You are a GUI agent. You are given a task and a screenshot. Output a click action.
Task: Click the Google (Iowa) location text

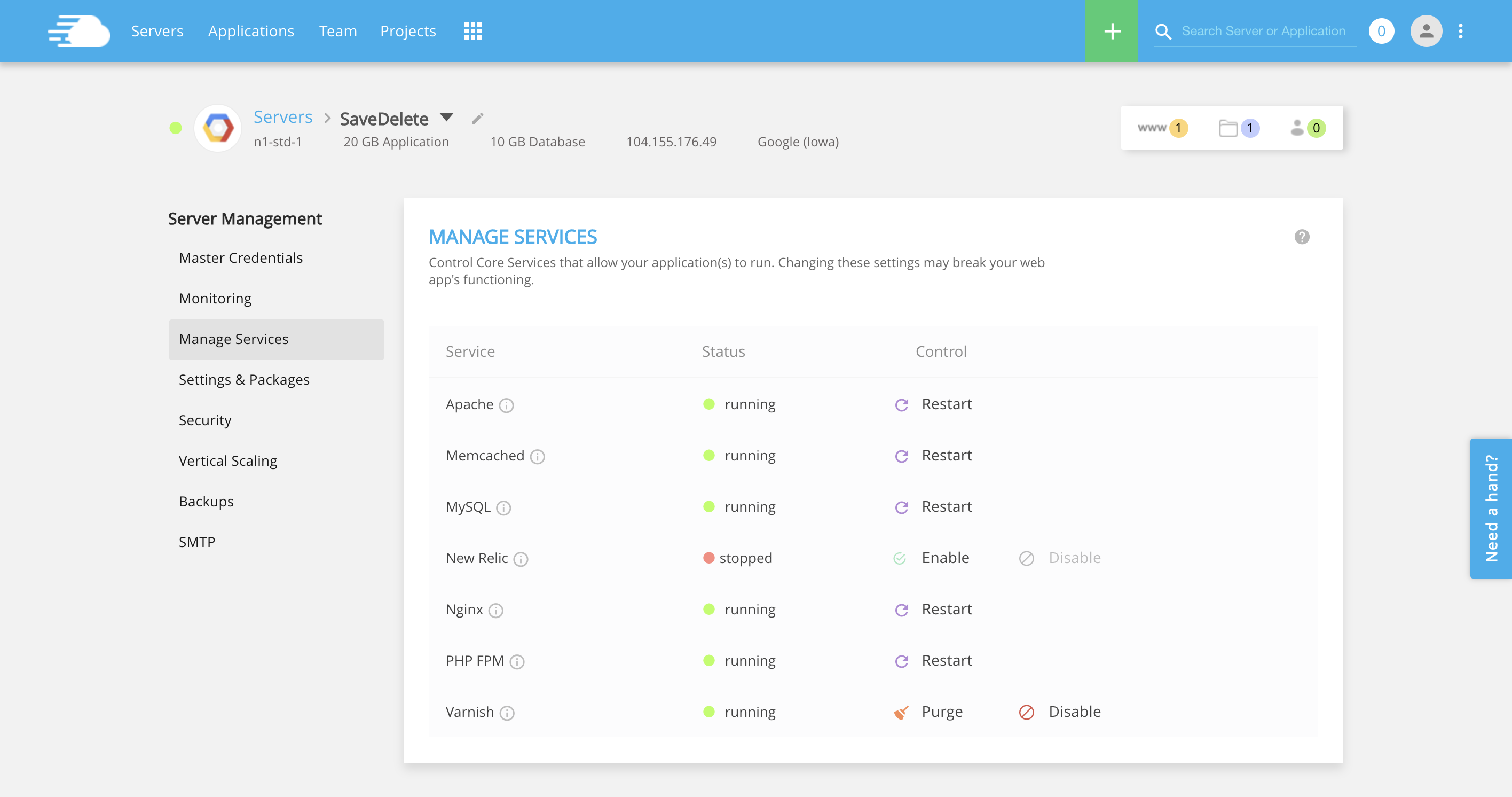coord(798,142)
